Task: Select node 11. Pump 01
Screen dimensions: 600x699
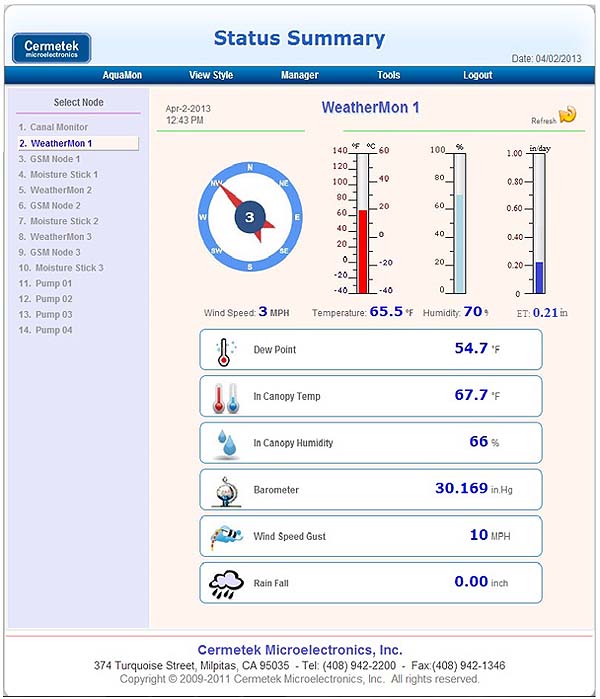Action: click(45, 284)
